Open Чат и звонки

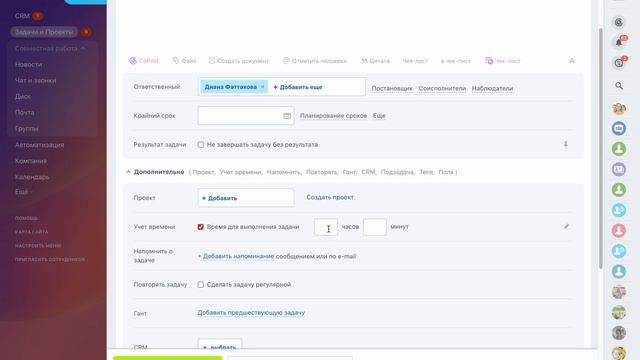pos(36,80)
